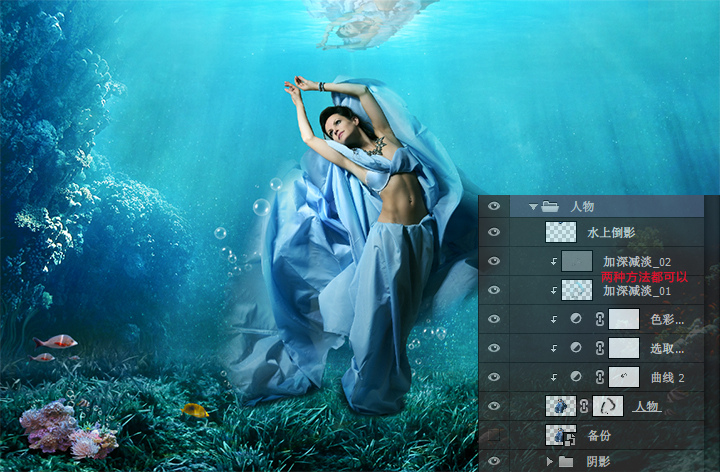Select the 选取... layer mask thumbnail

[624, 348]
